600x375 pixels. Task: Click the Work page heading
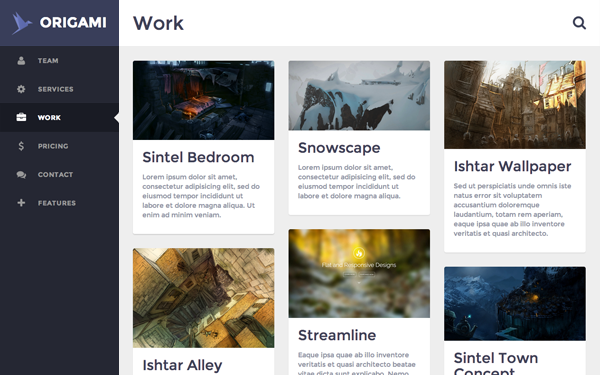point(158,23)
